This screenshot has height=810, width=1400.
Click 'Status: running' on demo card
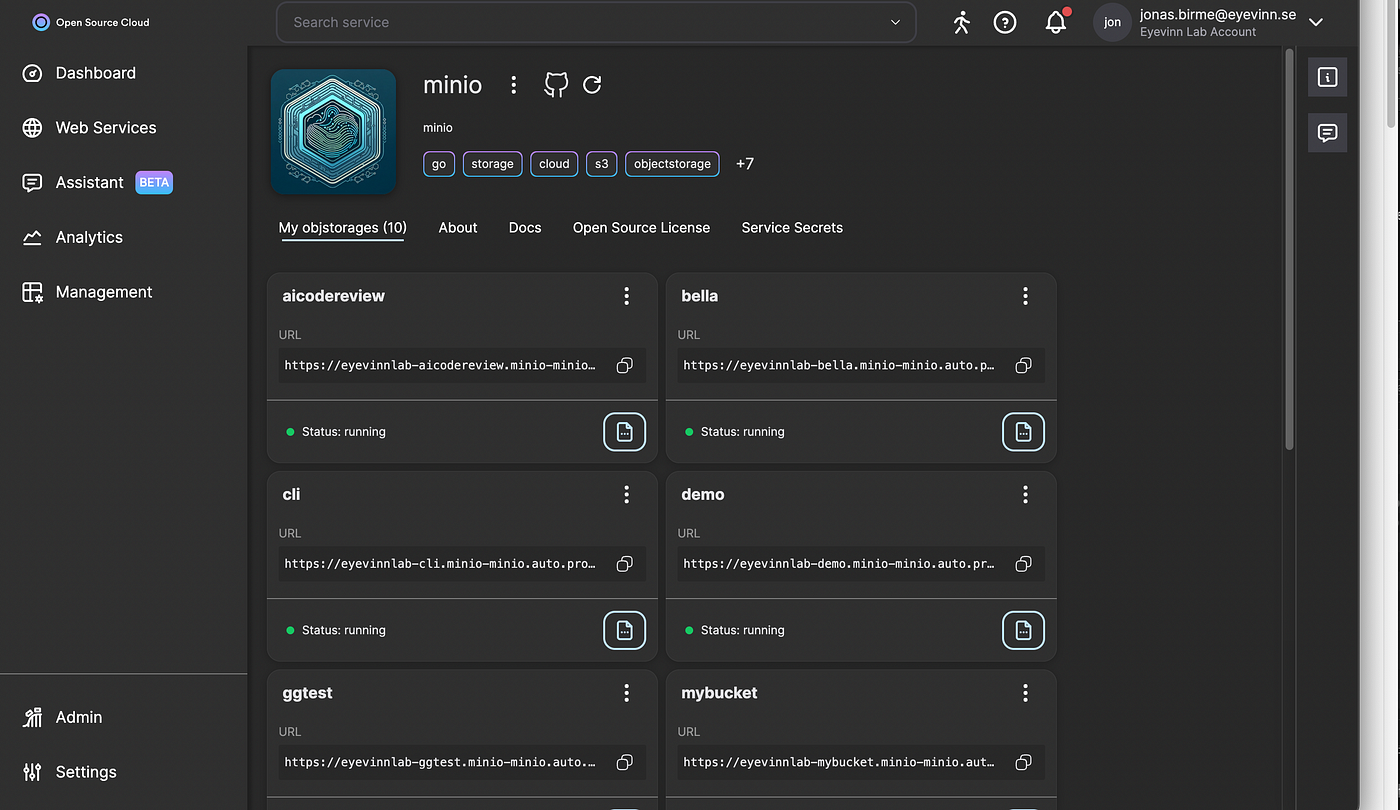click(x=742, y=630)
